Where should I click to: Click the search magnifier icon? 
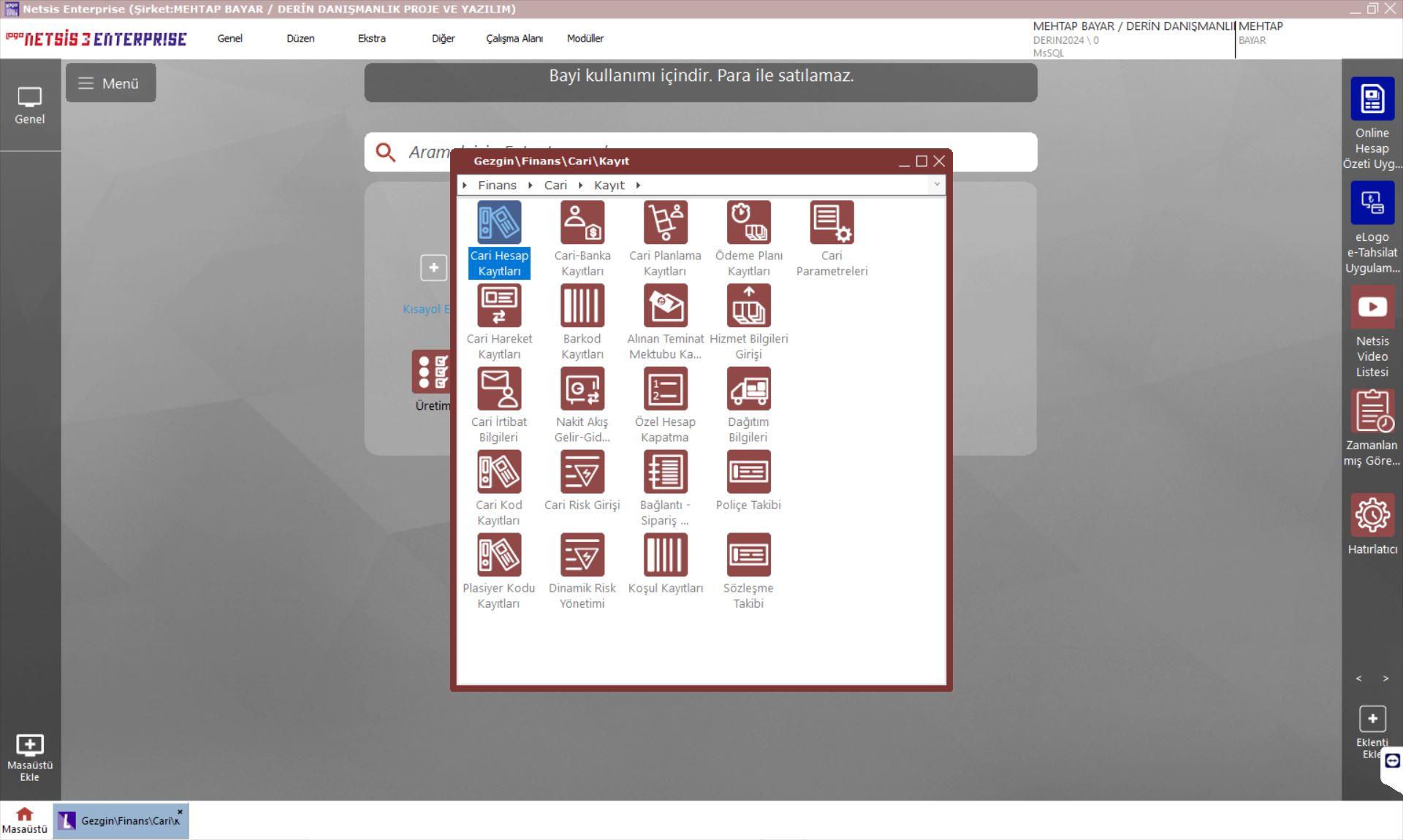(x=385, y=152)
